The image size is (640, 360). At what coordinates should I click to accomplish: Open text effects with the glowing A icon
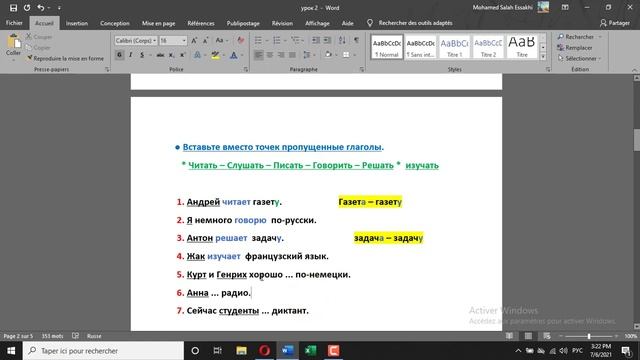point(197,55)
